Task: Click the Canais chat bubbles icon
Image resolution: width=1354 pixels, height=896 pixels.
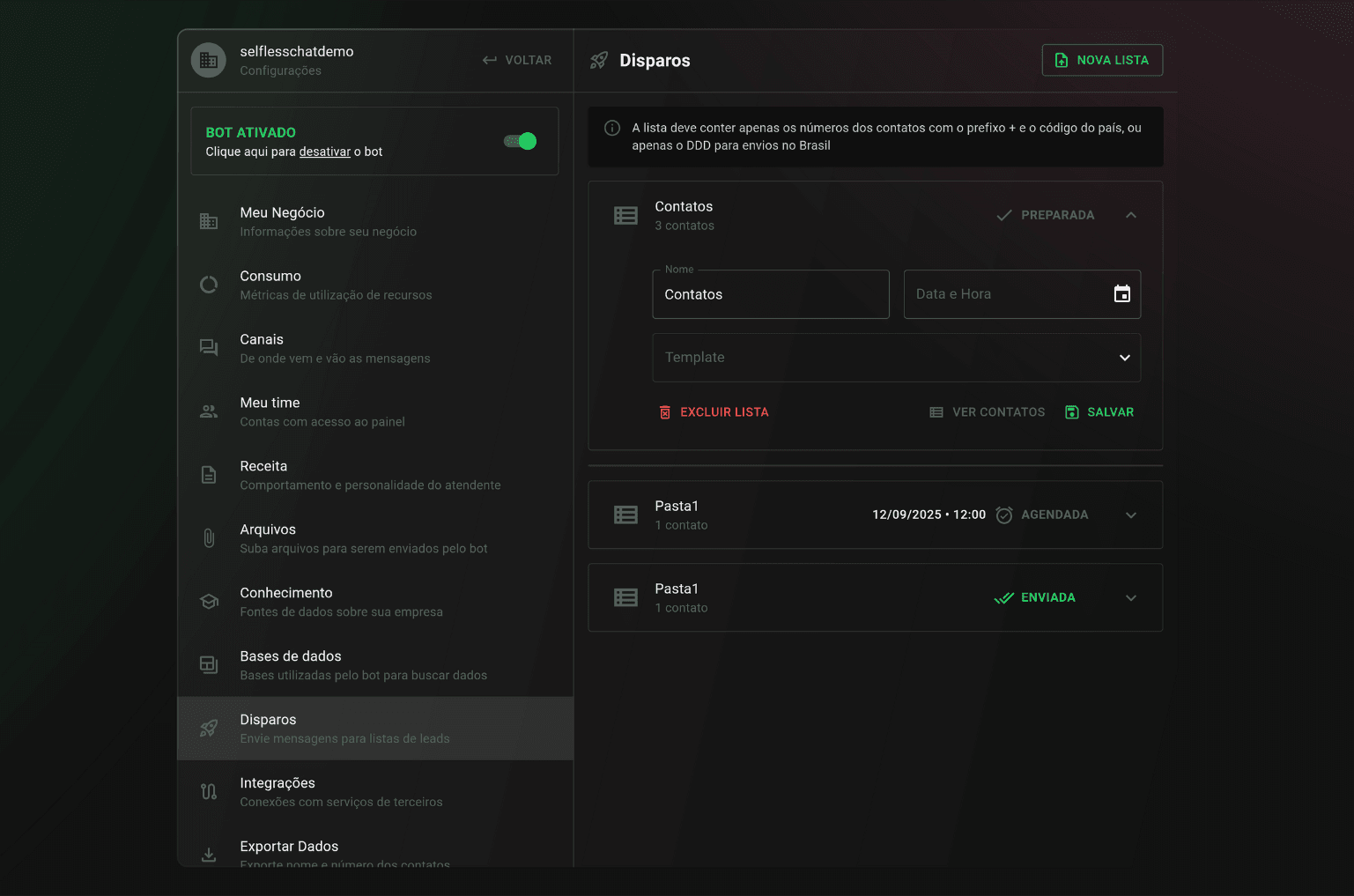Action: (x=209, y=348)
